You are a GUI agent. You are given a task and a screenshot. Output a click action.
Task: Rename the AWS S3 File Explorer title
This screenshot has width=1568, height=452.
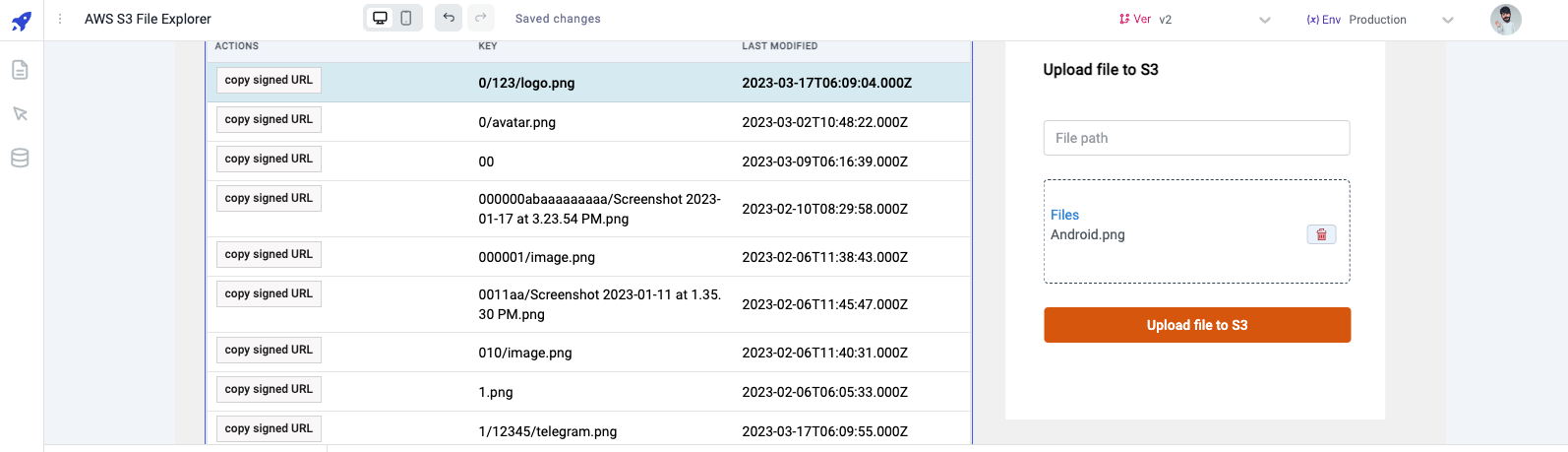tap(148, 19)
